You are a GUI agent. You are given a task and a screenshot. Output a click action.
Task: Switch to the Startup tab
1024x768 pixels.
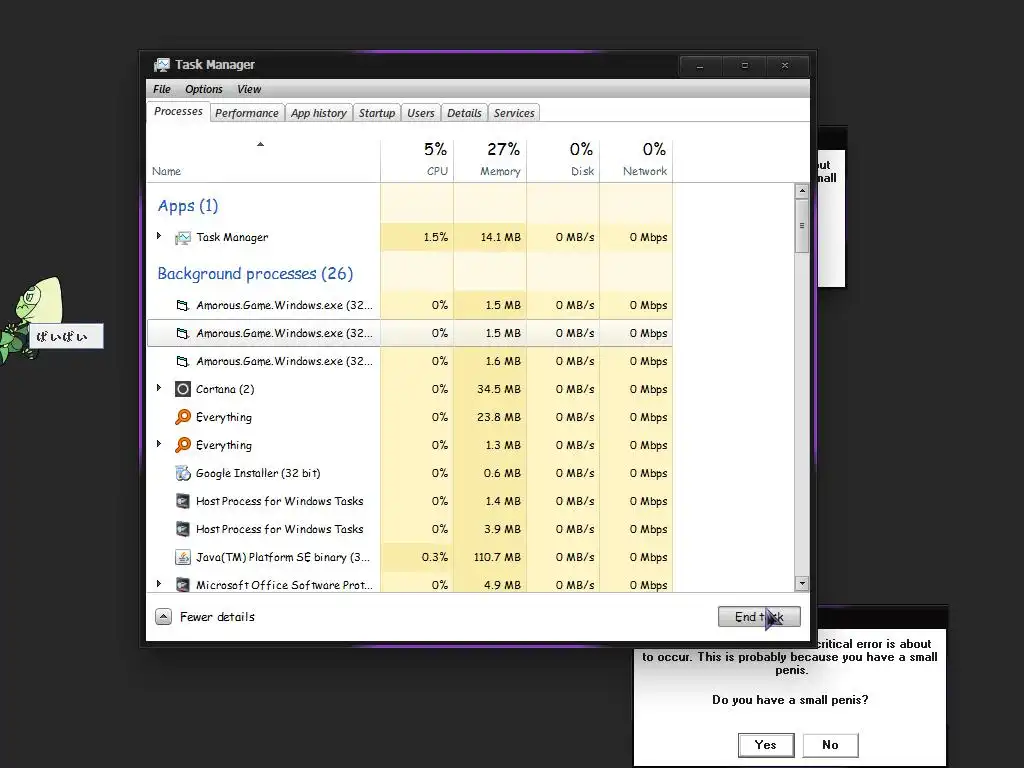tap(377, 113)
